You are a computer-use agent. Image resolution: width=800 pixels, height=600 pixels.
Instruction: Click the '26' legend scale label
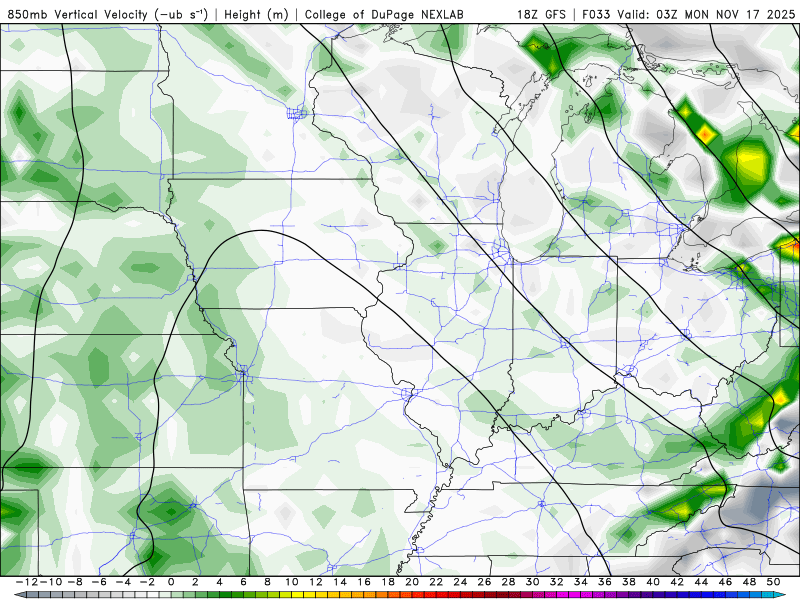point(484,582)
